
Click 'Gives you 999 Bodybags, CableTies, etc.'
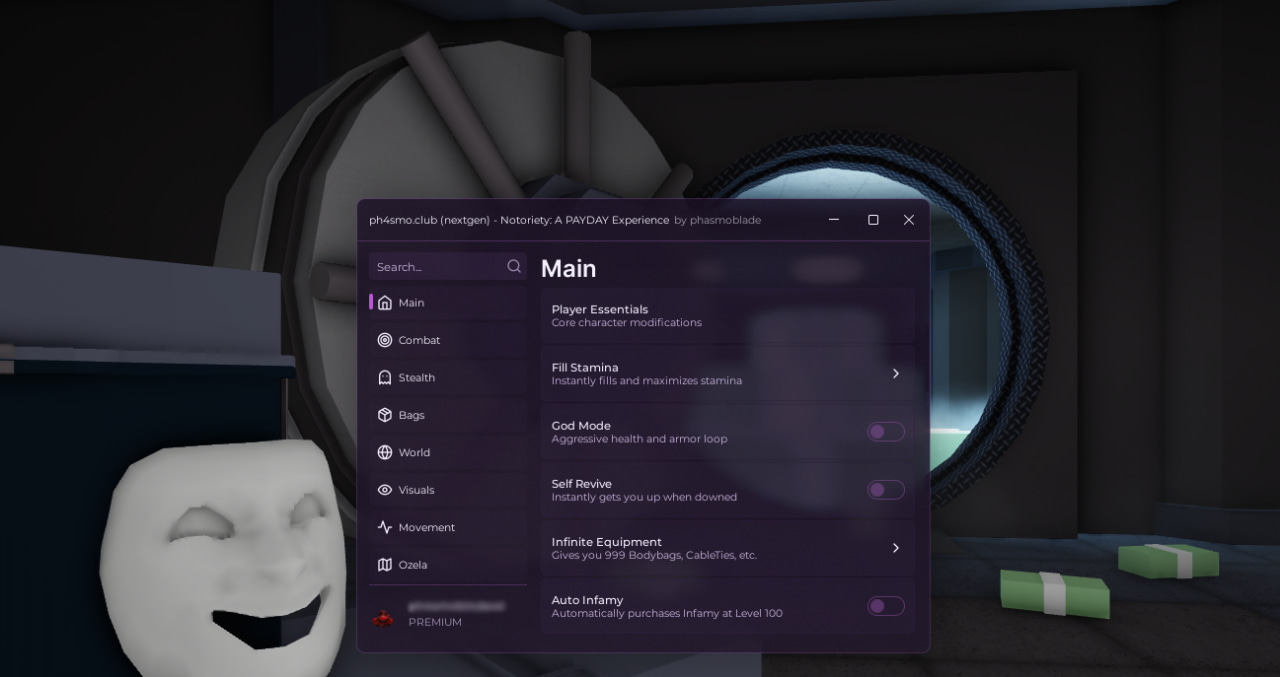coord(654,555)
